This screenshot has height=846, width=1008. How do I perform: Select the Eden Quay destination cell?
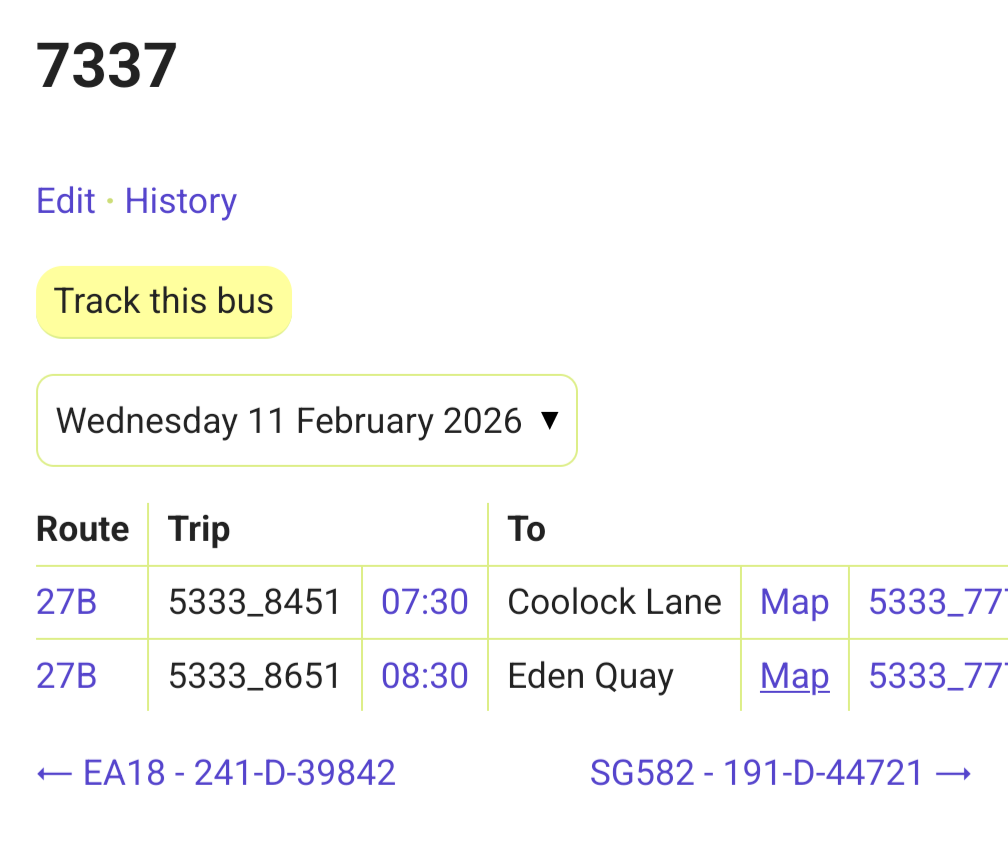[x=590, y=676]
